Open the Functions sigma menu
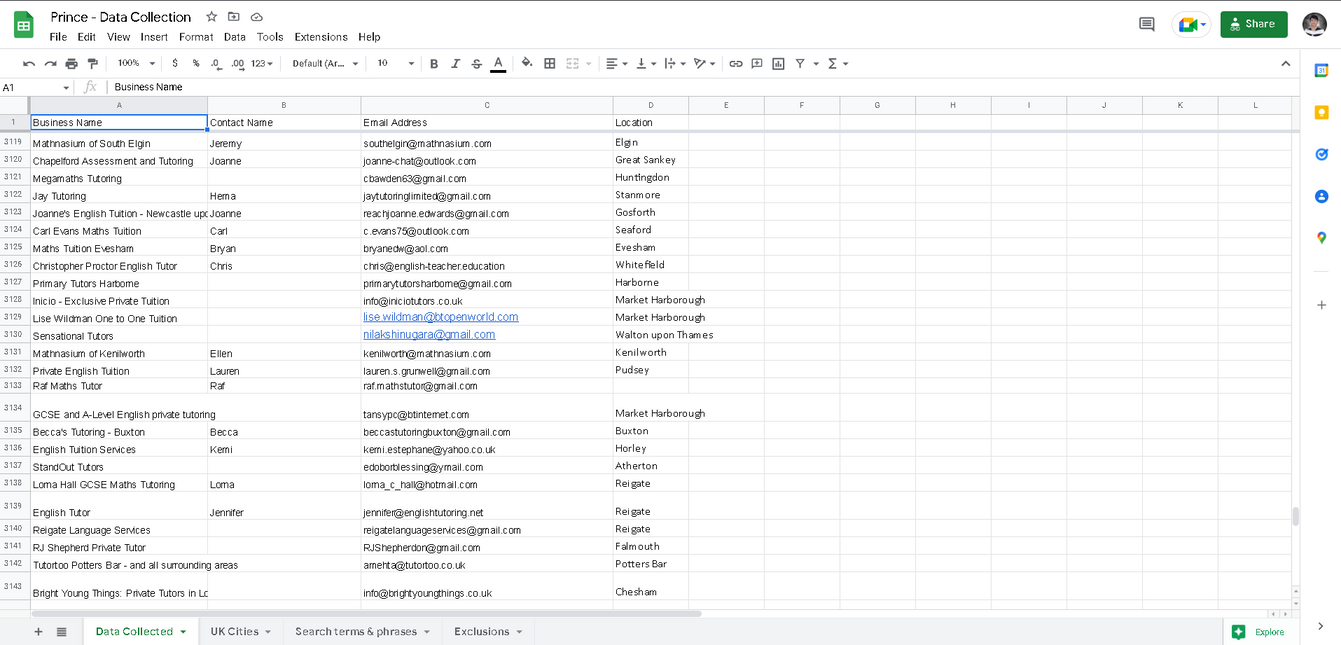1341x645 pixels. click(x=838, y=63)
